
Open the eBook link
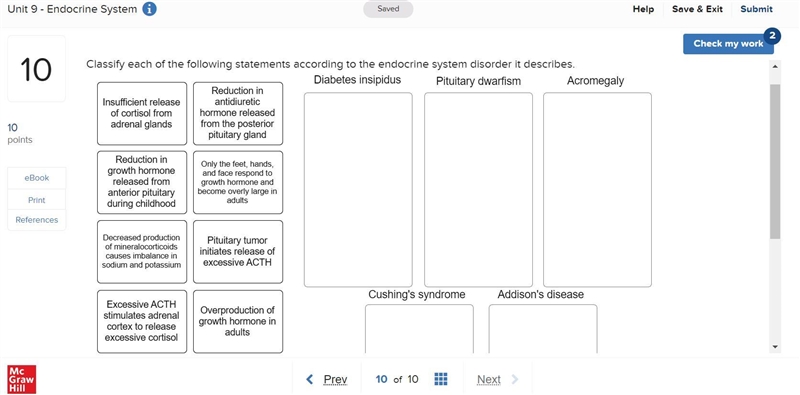(37, 178)
